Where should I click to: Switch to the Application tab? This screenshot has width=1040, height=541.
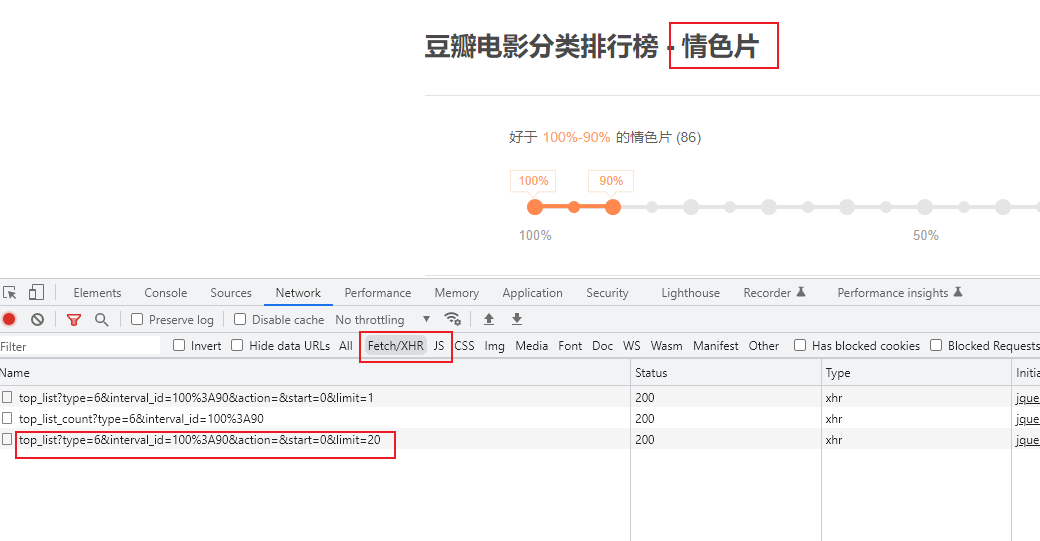click(532, 292)
